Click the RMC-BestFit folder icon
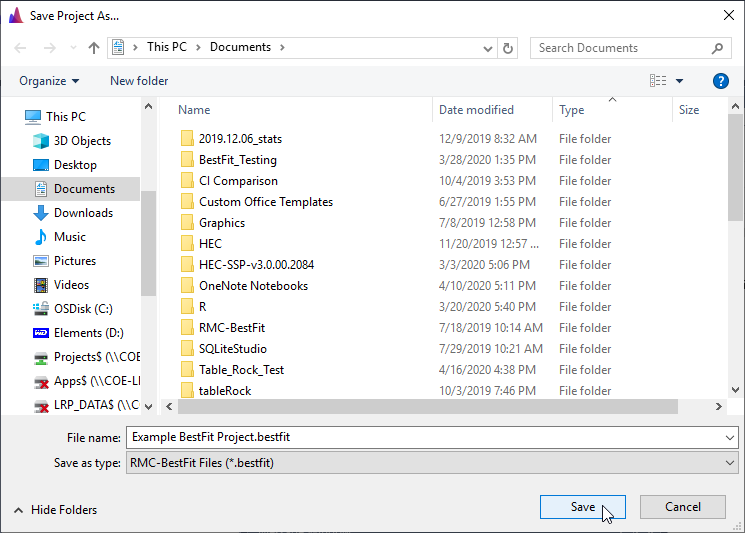The width and height of the screenshot is (745, 533). pos(187,328)
